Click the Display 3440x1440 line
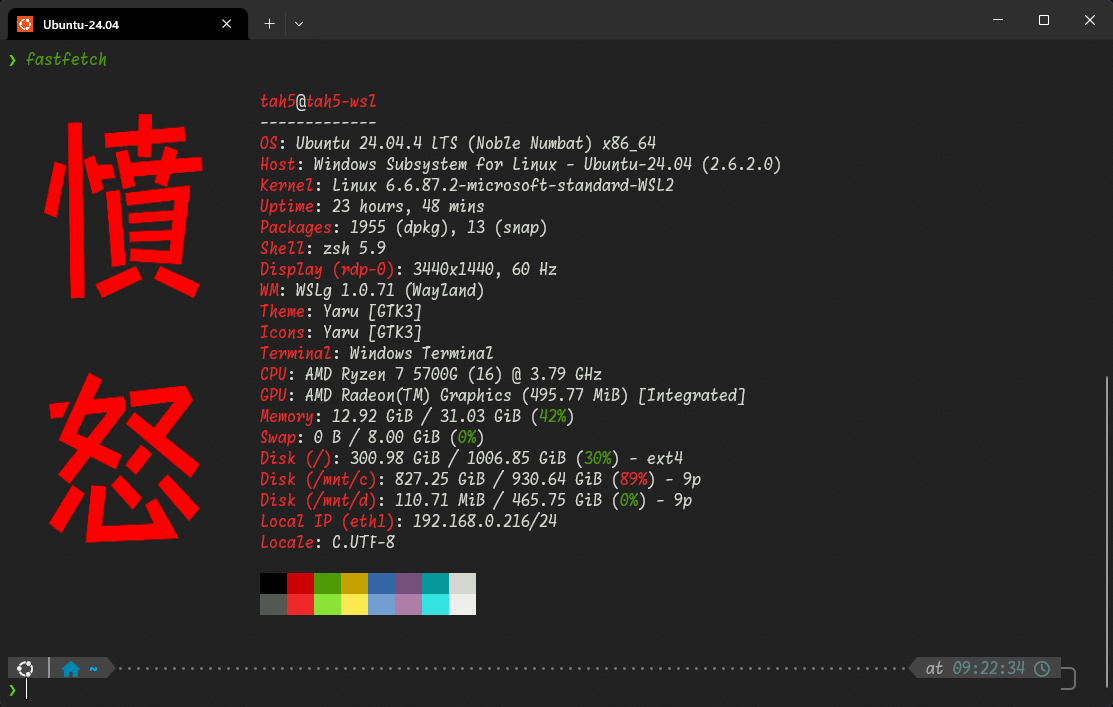 click(x=408, y=270)
